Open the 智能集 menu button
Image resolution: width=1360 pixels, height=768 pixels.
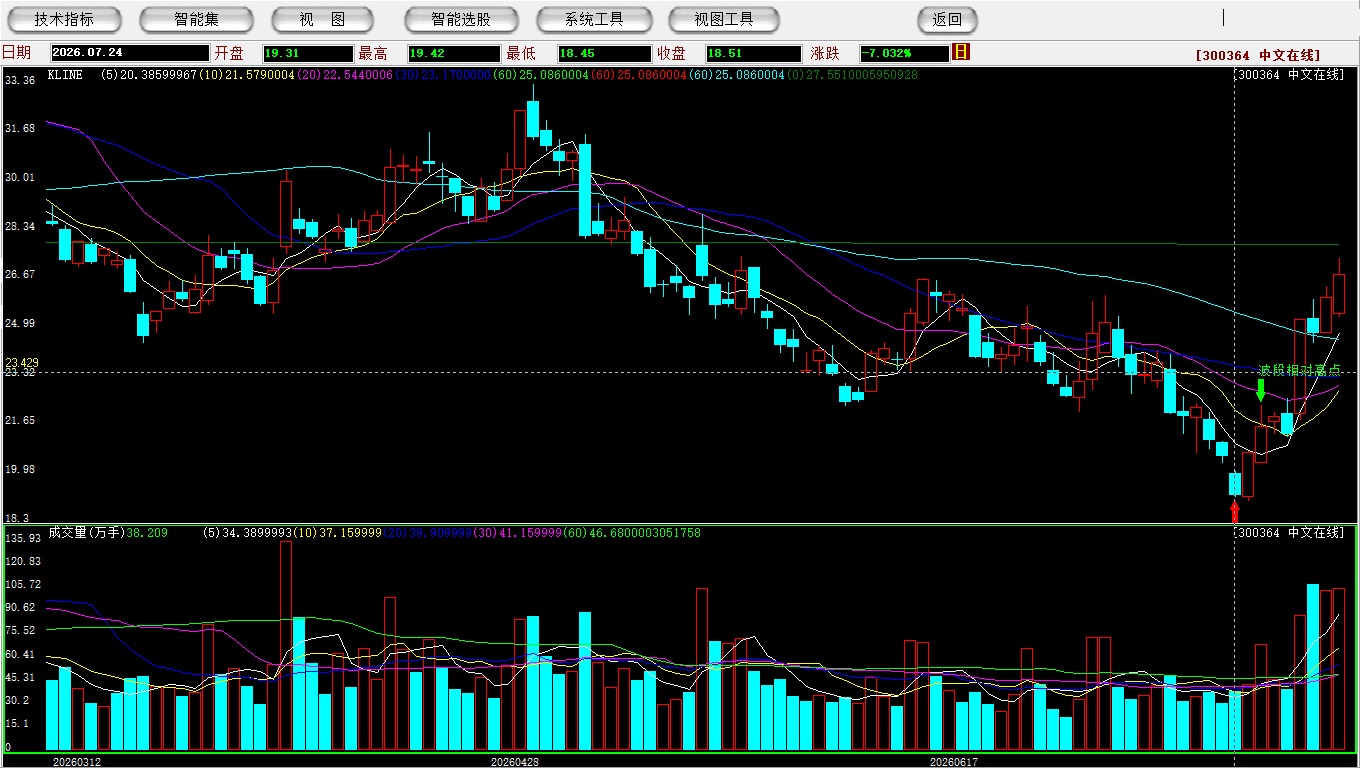click(196, 19)
